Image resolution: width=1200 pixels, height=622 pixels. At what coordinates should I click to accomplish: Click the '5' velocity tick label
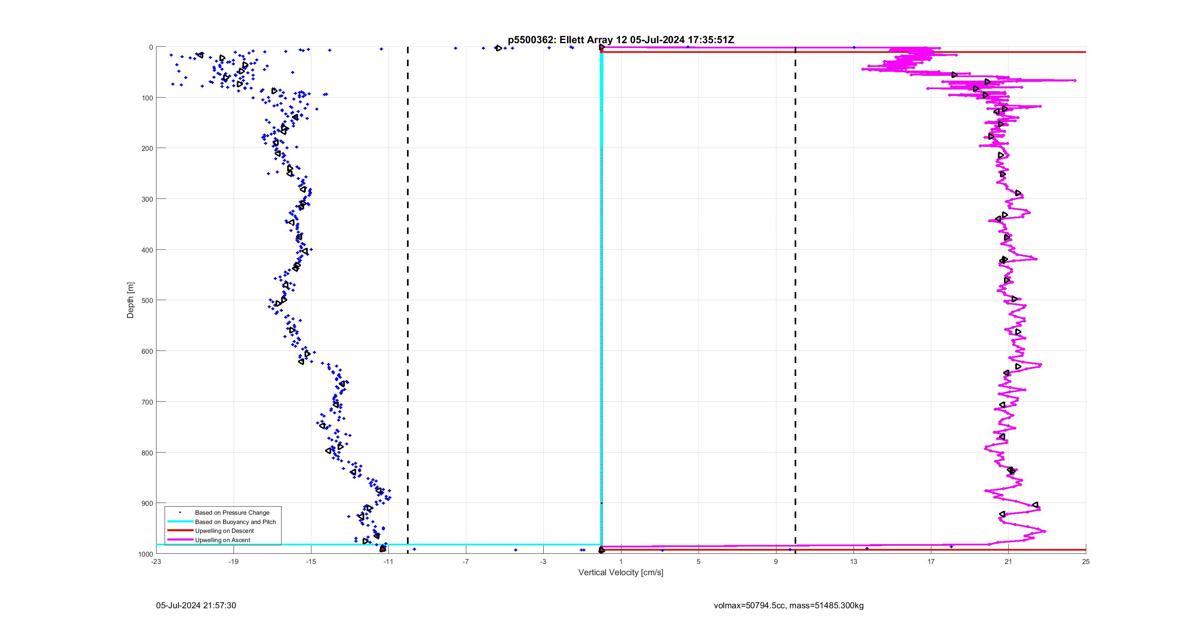coord(698,561)
